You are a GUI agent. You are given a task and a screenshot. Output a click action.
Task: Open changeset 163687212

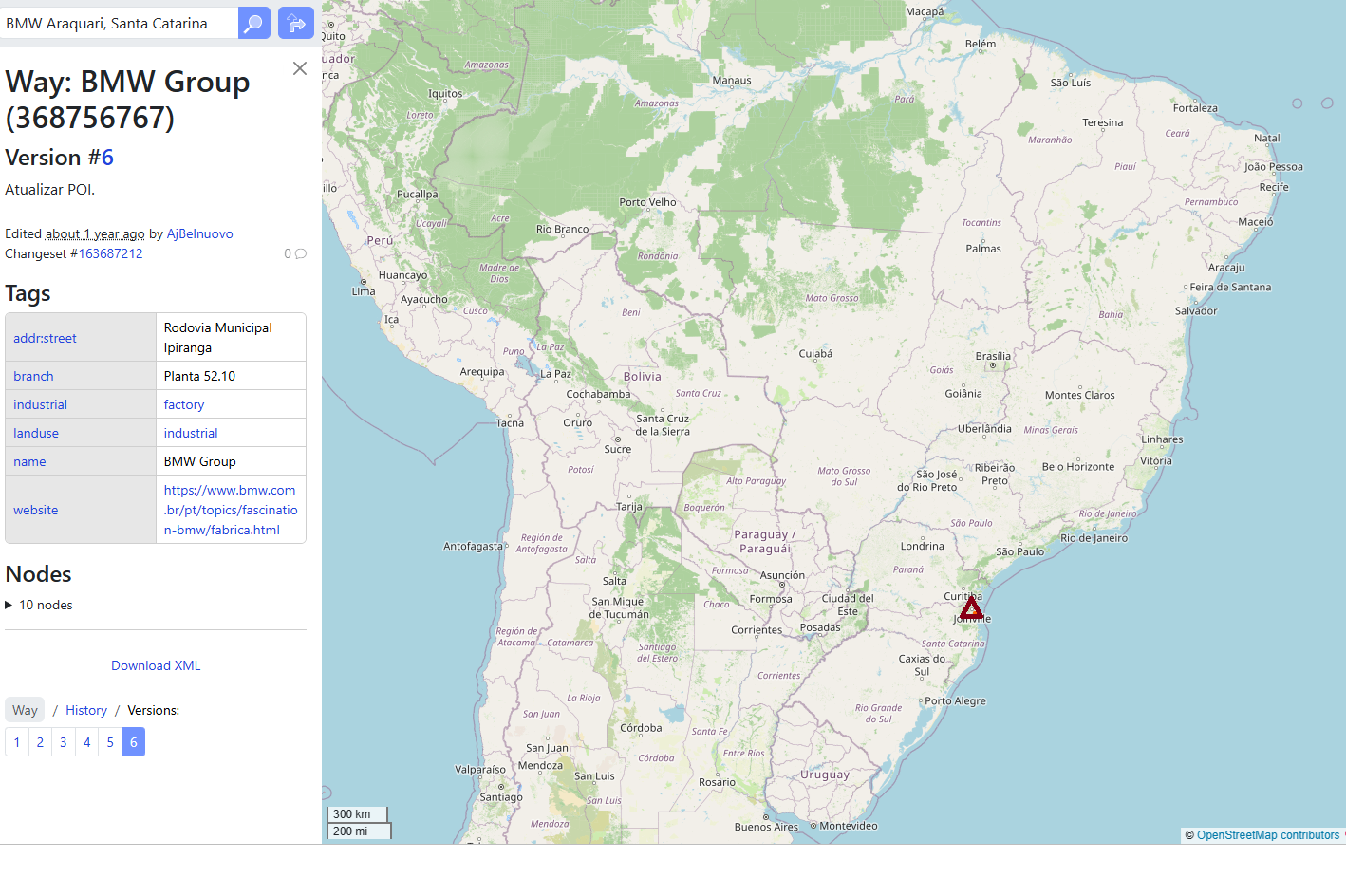point(110,253)
